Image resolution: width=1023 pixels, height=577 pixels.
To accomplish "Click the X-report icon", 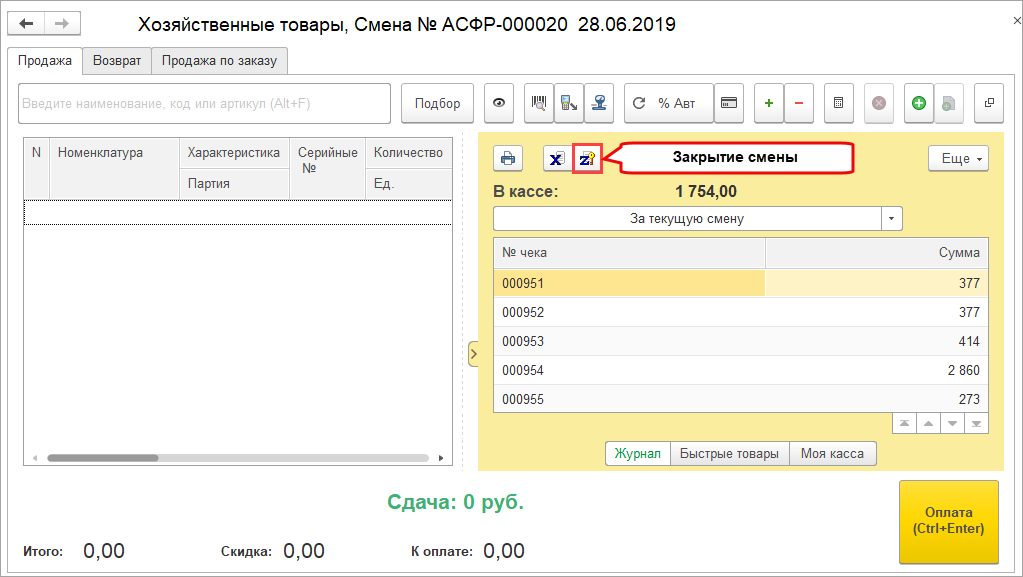I will coord(557,158).
